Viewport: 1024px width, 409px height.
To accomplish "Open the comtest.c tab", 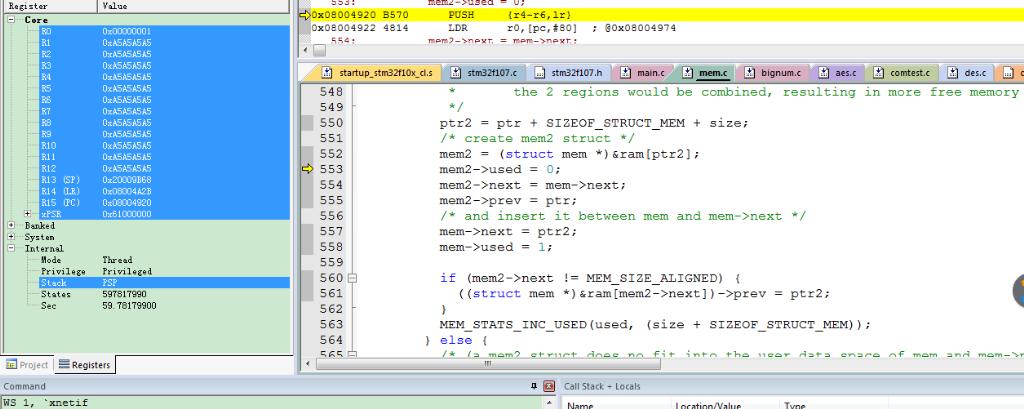I will click(902, 73).
